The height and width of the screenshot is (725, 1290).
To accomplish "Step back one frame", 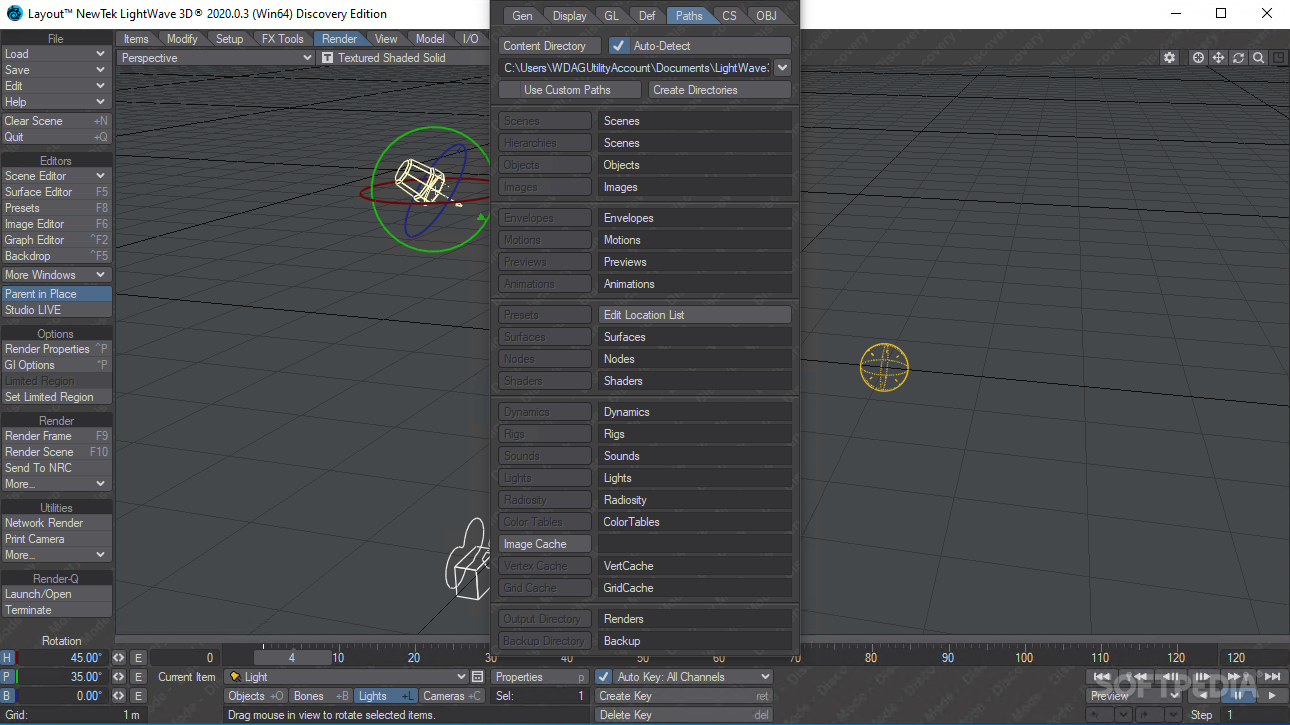I will [x=1170, y=677].
